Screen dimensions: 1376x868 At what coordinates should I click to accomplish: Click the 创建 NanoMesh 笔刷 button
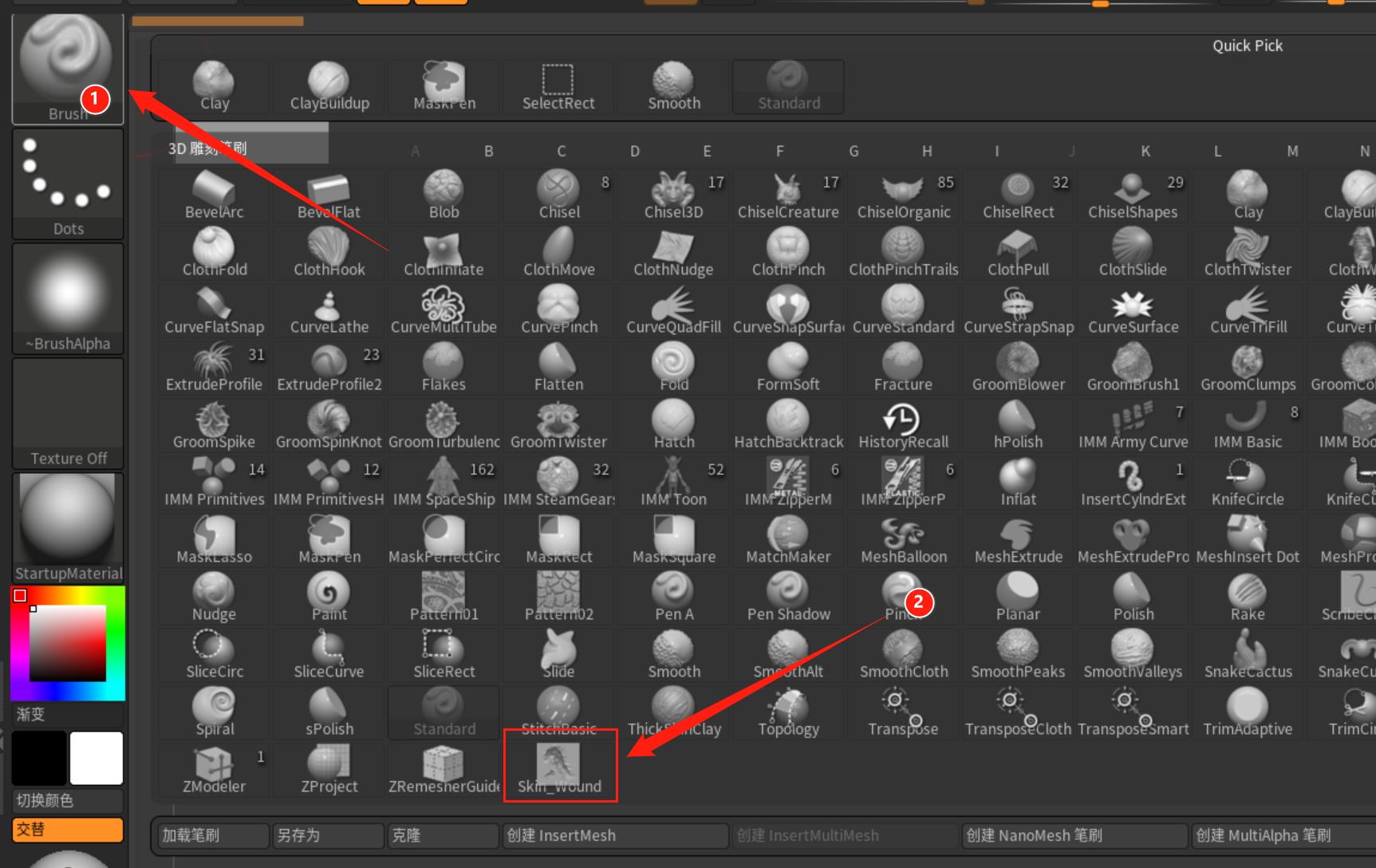1074,835
